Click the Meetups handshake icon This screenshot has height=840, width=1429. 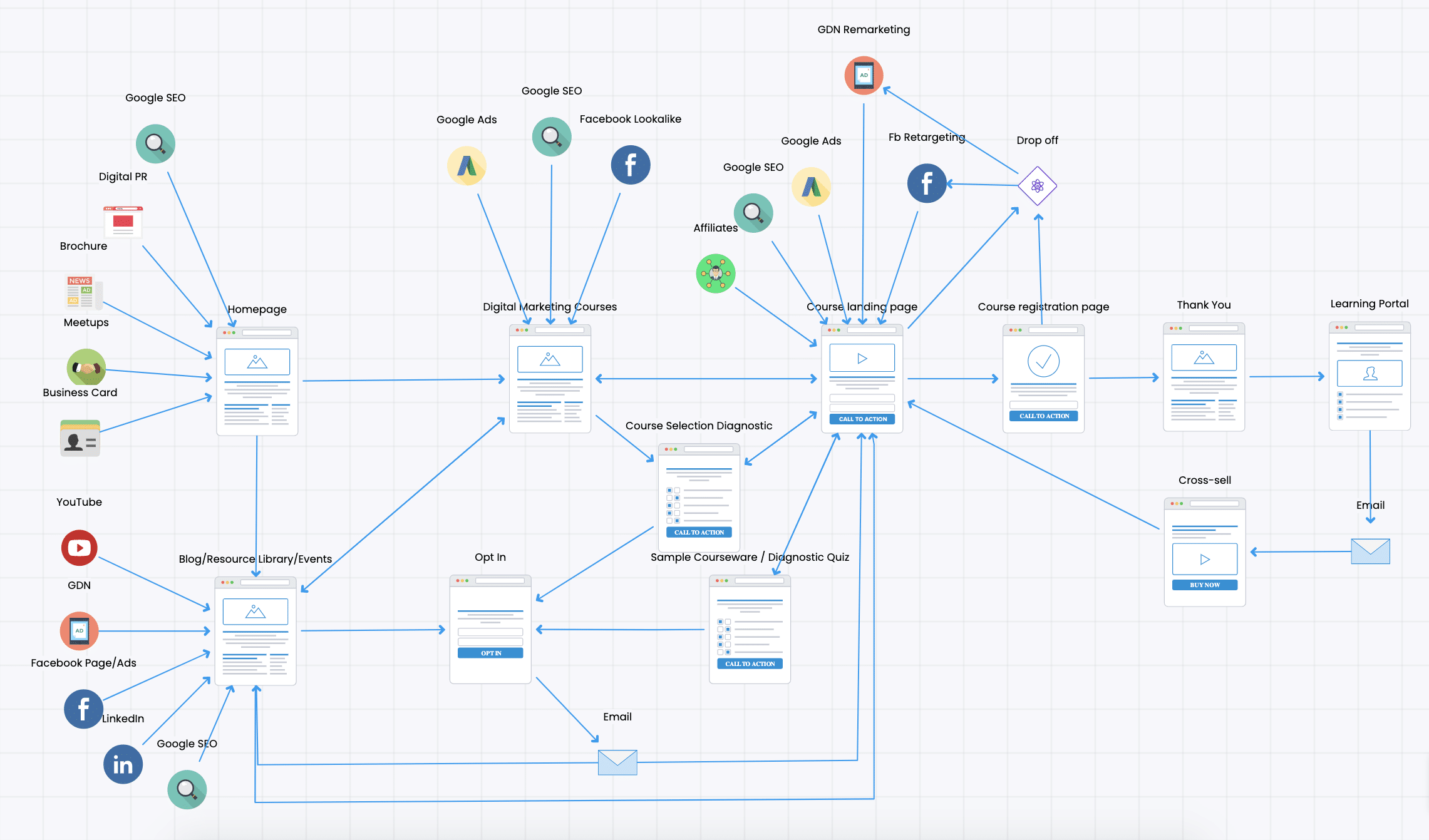[86, 368]
